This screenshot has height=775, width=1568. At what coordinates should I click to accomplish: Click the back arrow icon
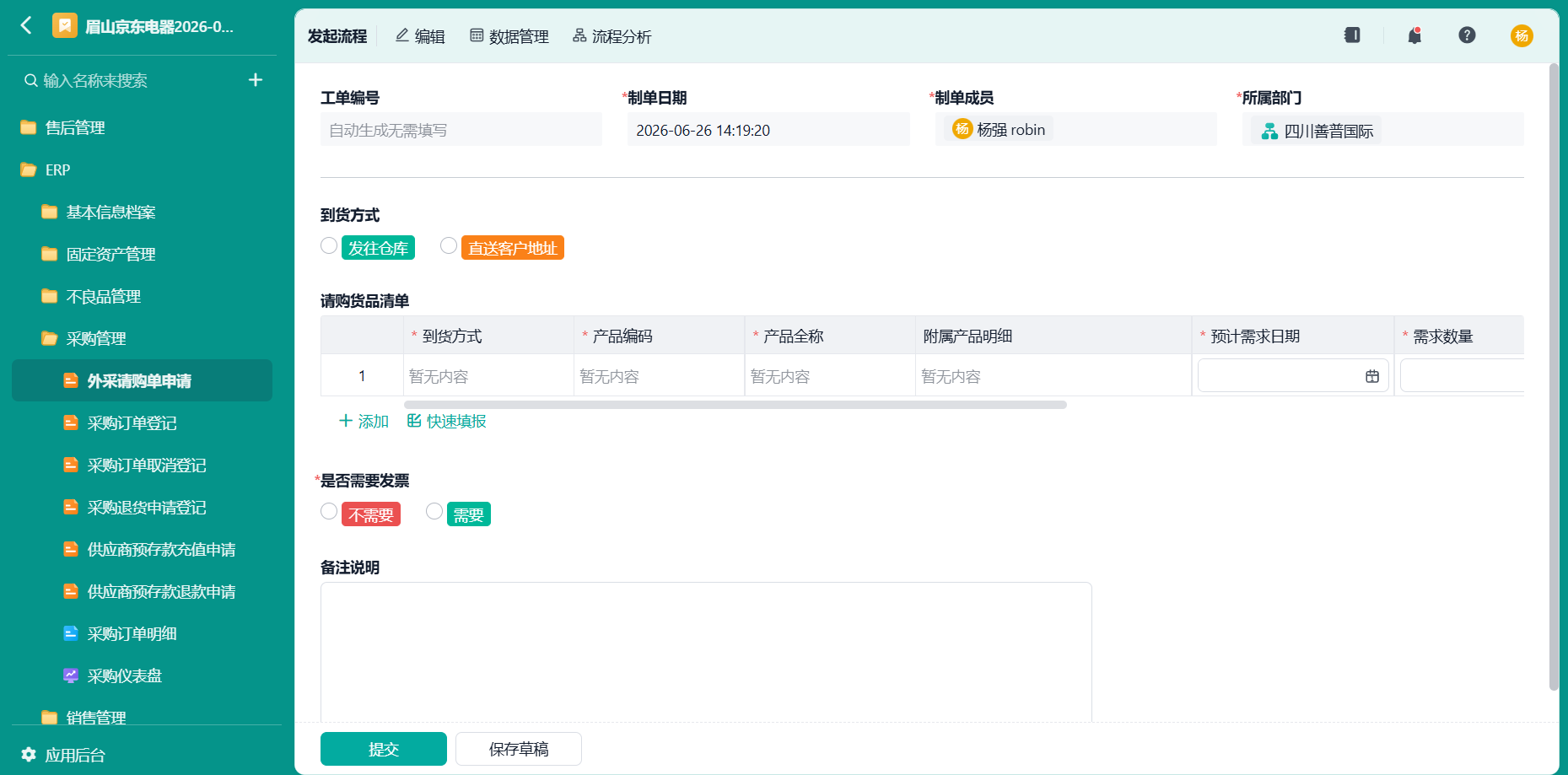click(x=26, y=25)
